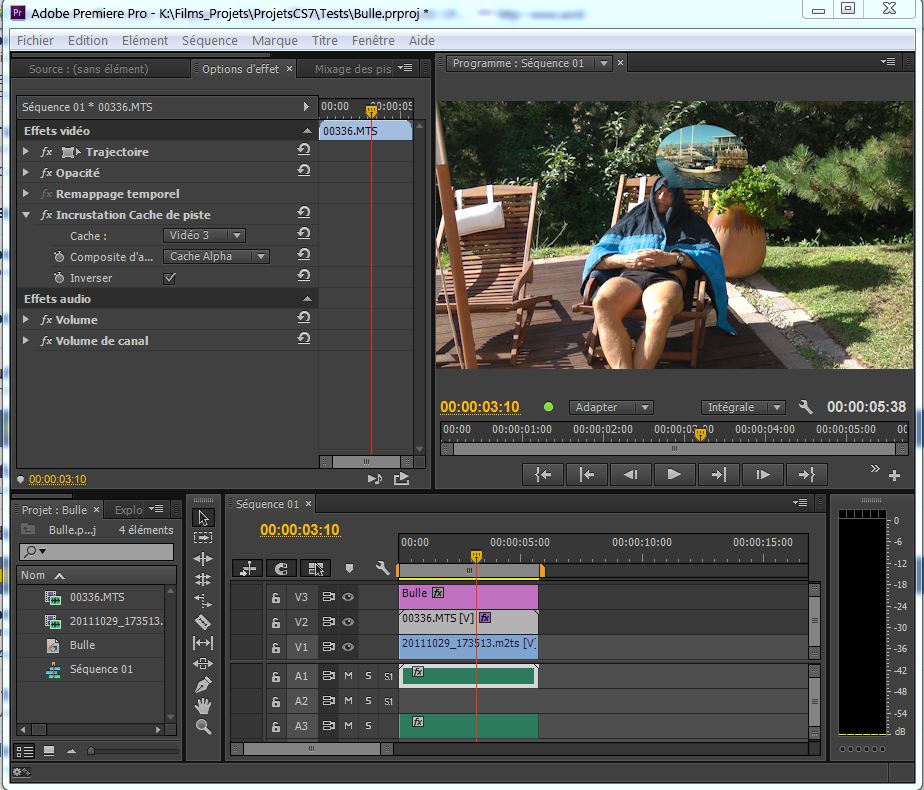Play the Program monitor sequence

(674, 474)
